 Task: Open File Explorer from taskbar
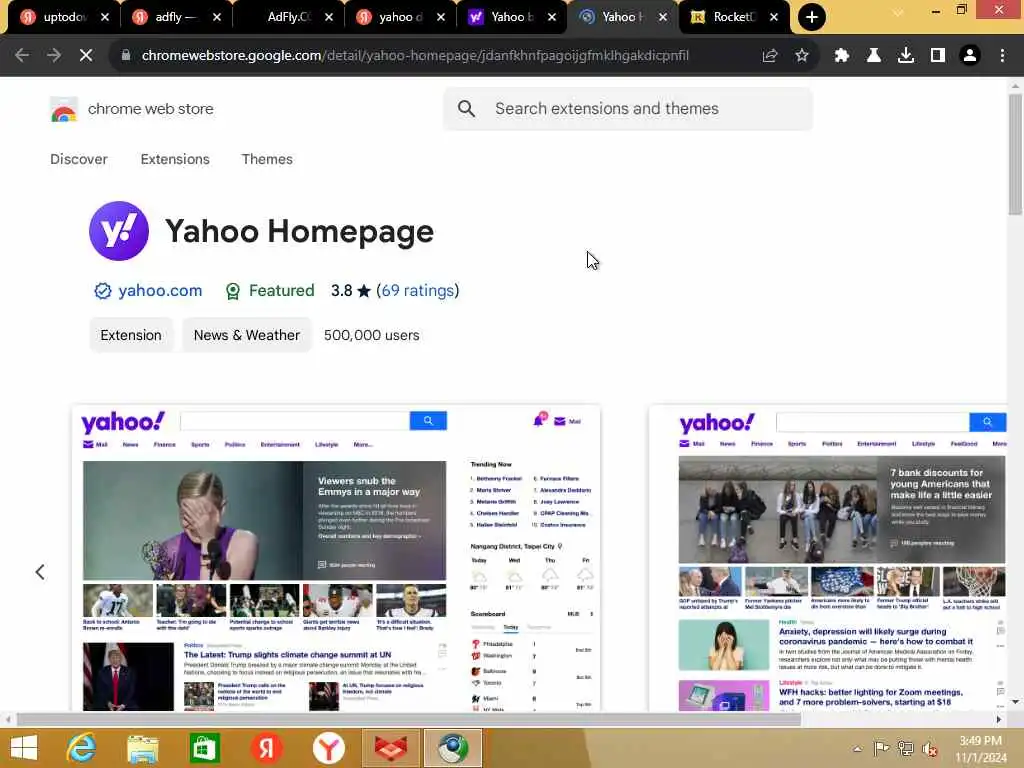coord(142,748)
